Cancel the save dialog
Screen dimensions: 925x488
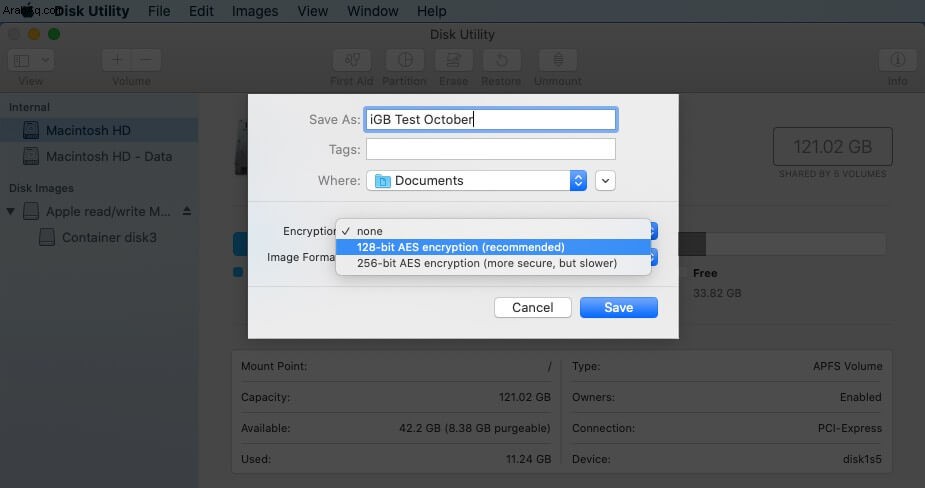point(533,307)
